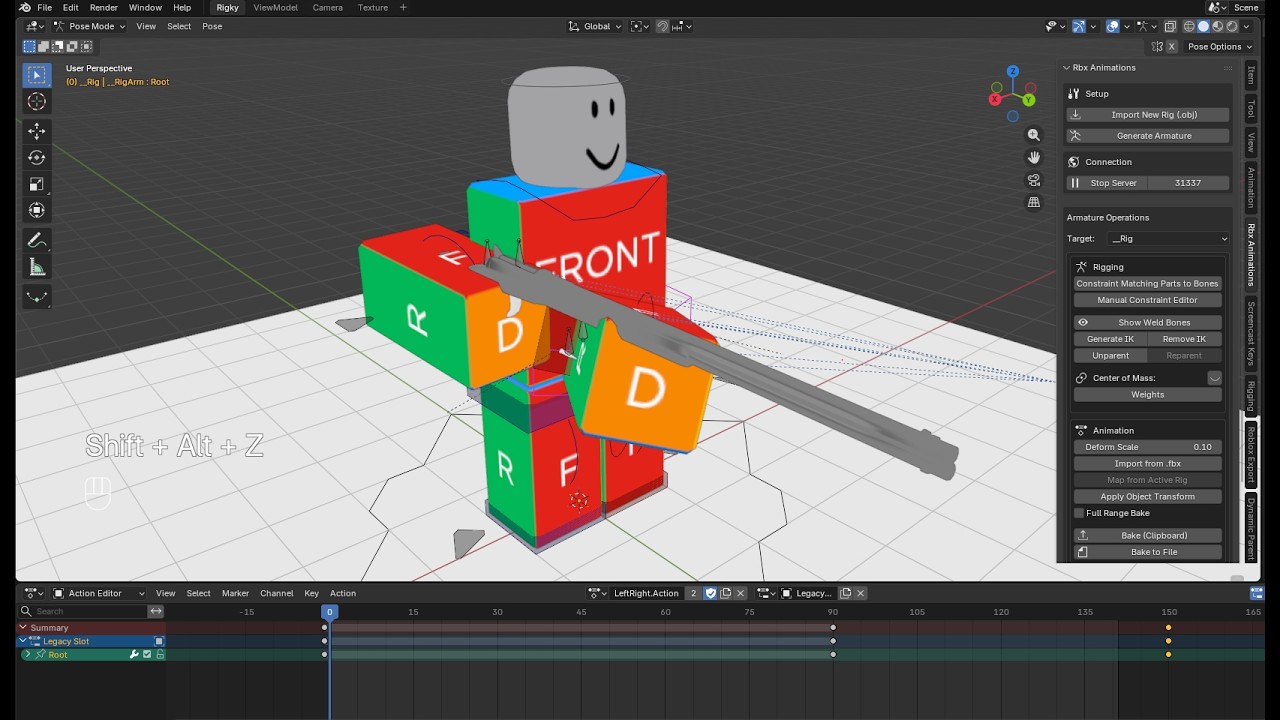1280x720 pixels.
Task: Click the Blender logo menu icon
Action: coord(25,7)
